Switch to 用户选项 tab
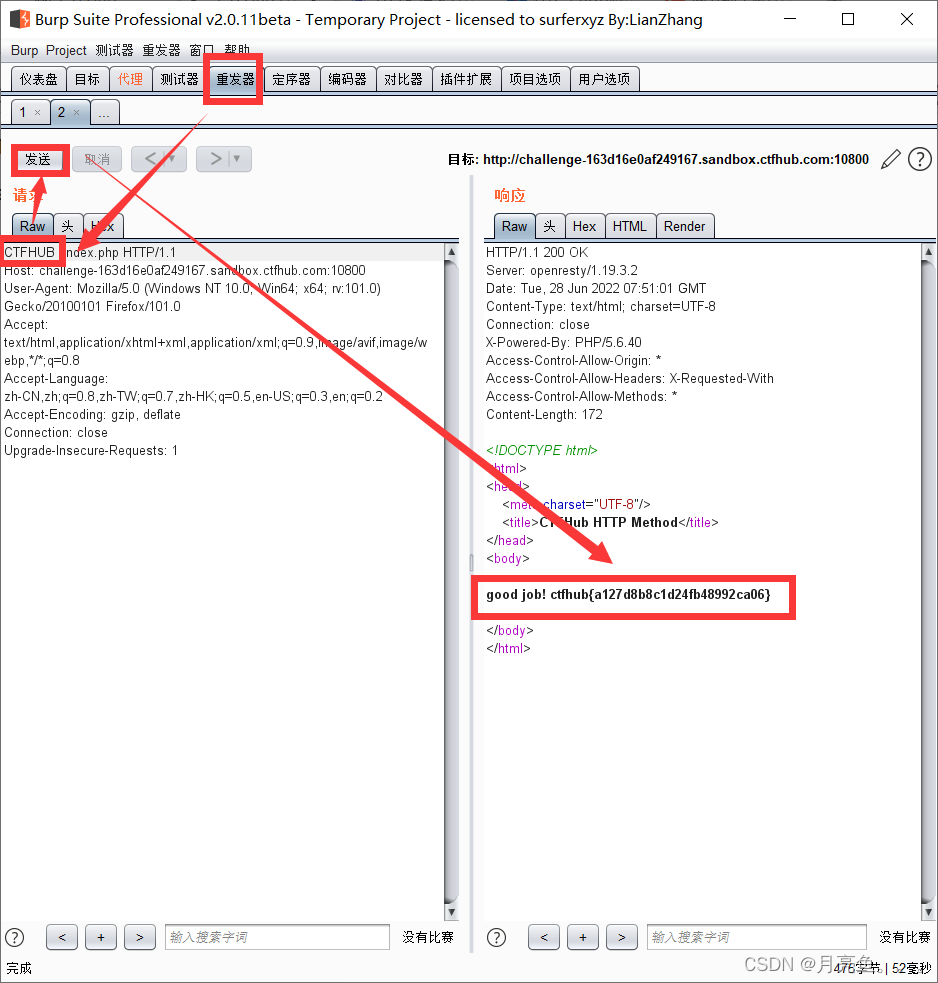Screen dimensions: 938x983 coord(604,79)
